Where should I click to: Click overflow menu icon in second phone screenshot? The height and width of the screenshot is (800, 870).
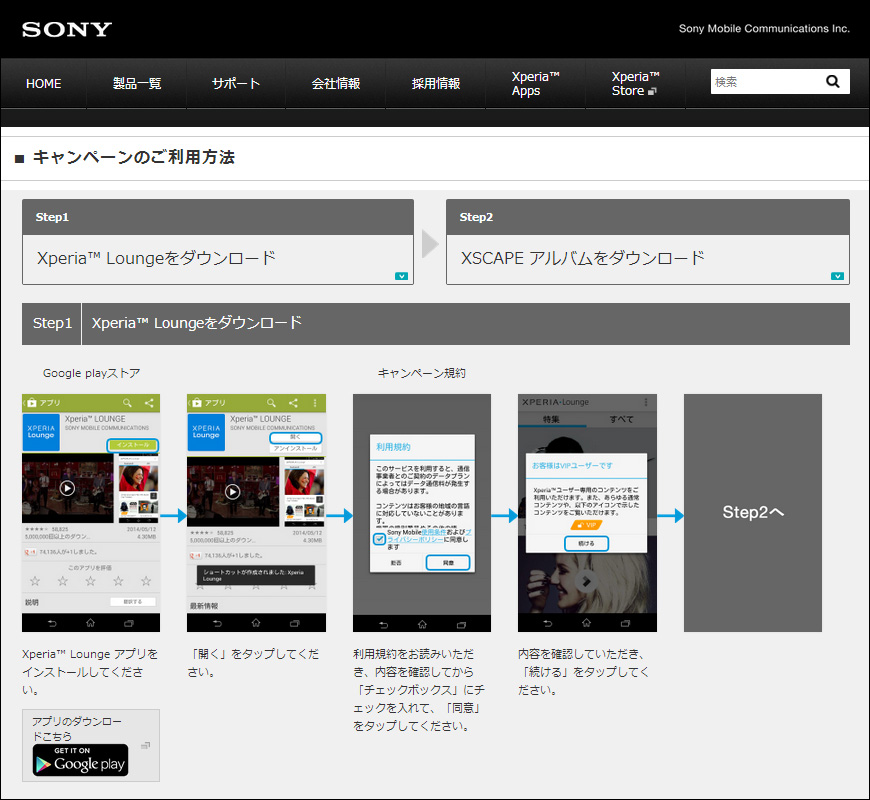[x=315, y=403]
